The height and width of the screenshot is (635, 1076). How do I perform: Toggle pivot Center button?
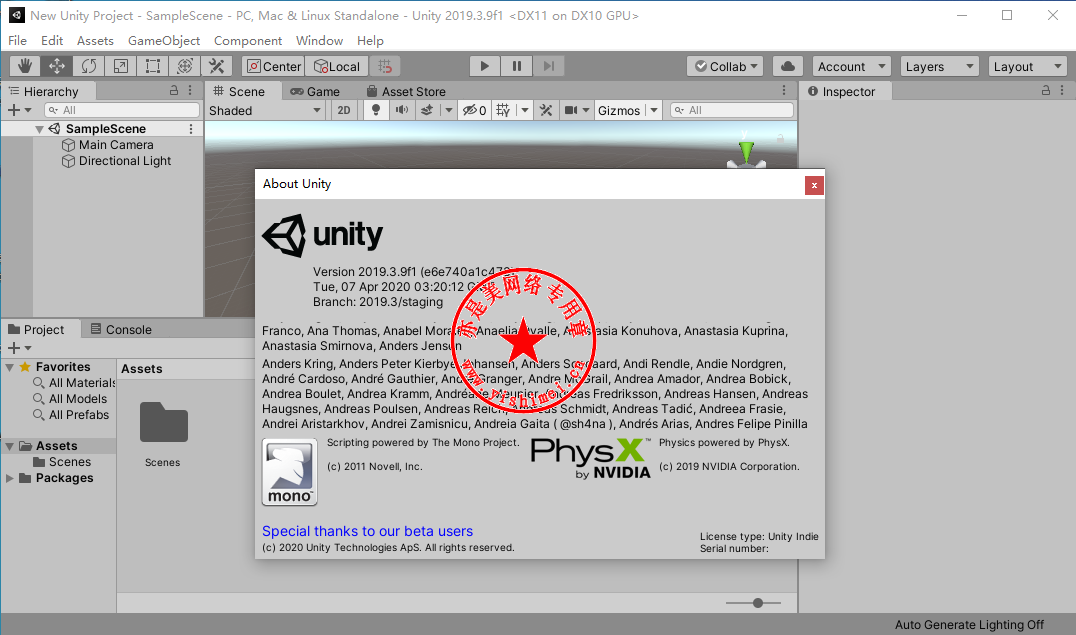click(274, 66)
